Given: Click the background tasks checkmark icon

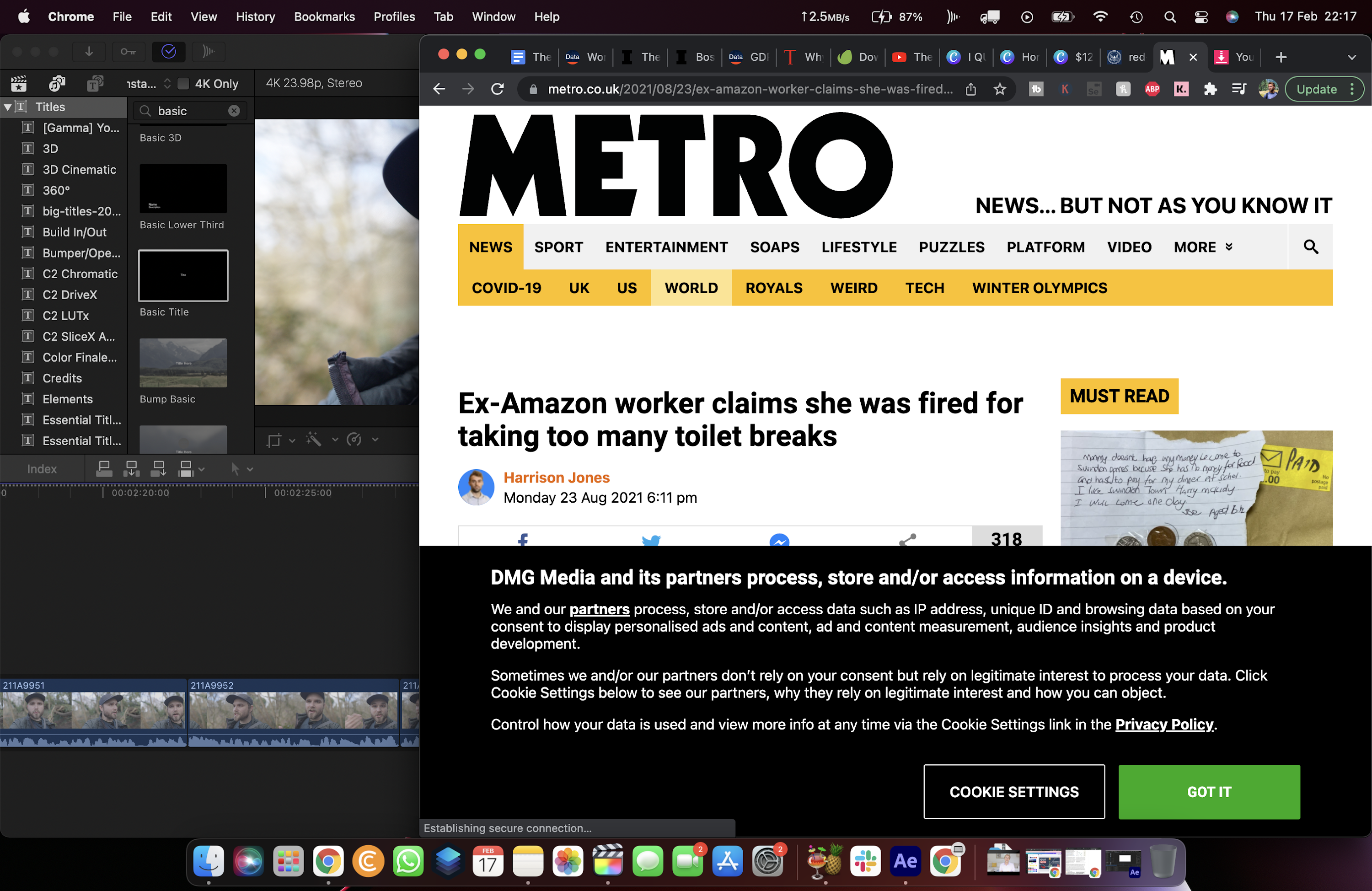Looking at the screenshot, I should [x=168, y=52].
